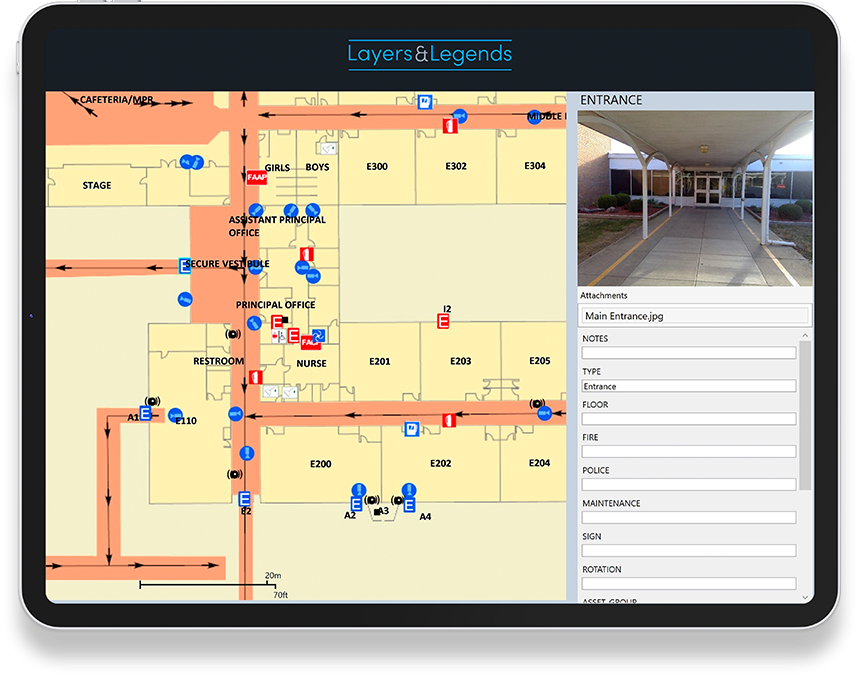
Task: Select the fire extinguisher icon below Restroom
Action: click(256, 377)
